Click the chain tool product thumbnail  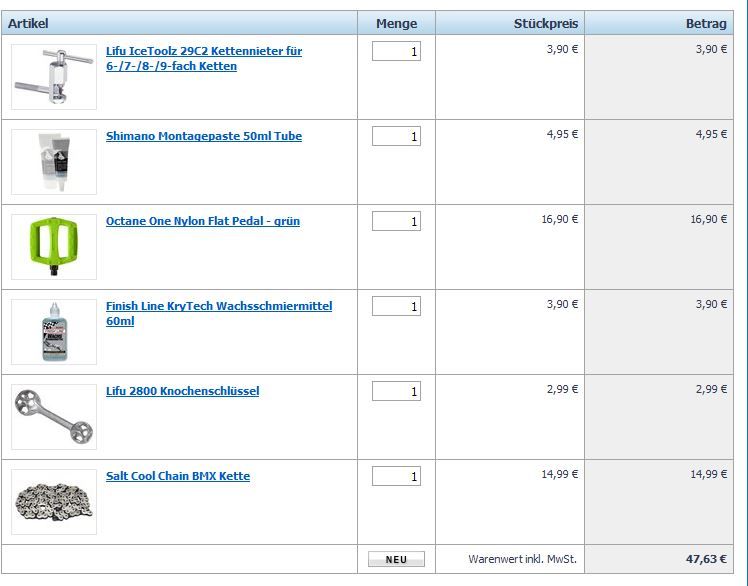[x=54, y=77]
